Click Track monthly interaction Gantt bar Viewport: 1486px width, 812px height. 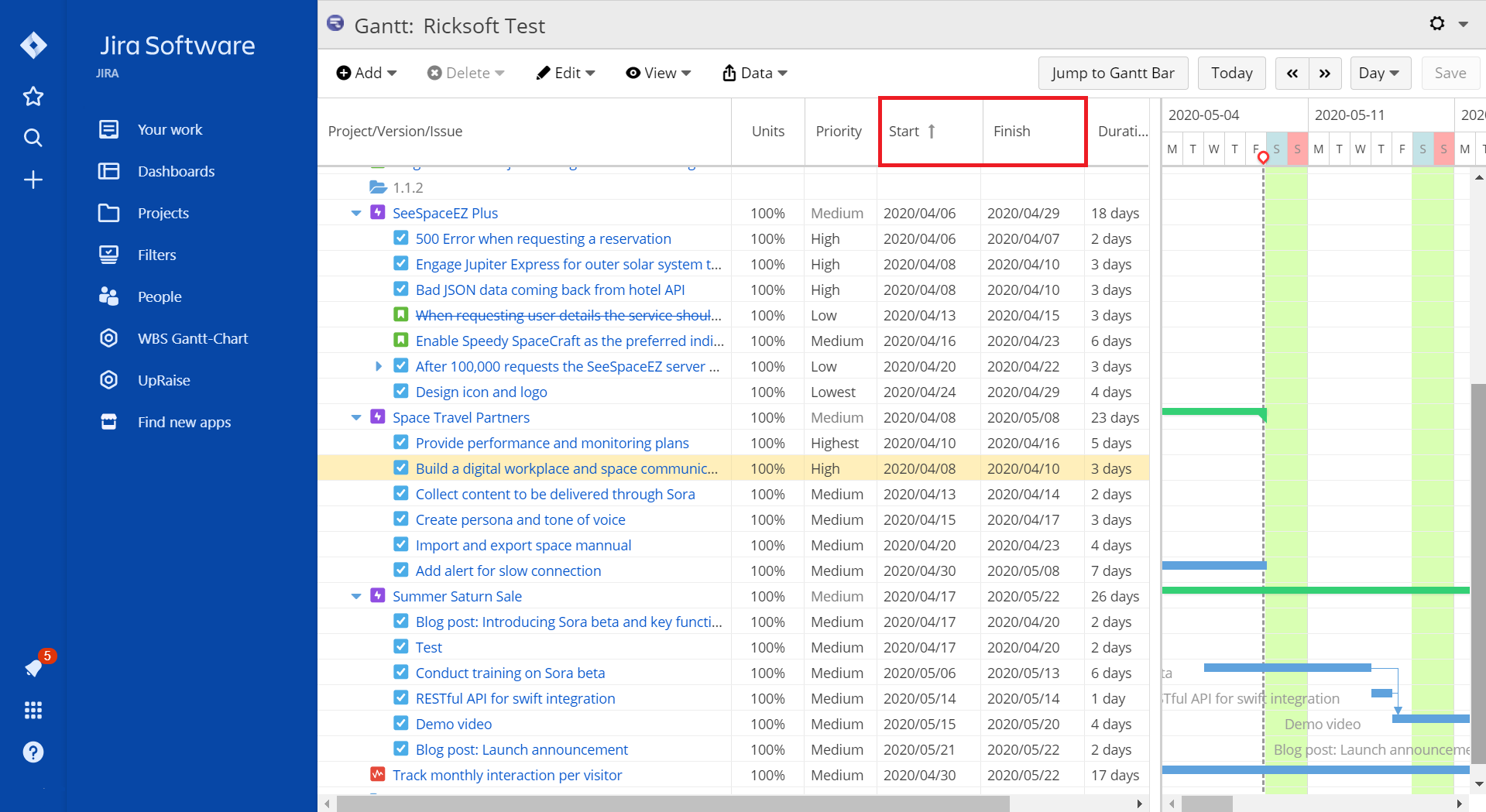pos(1316,769)
